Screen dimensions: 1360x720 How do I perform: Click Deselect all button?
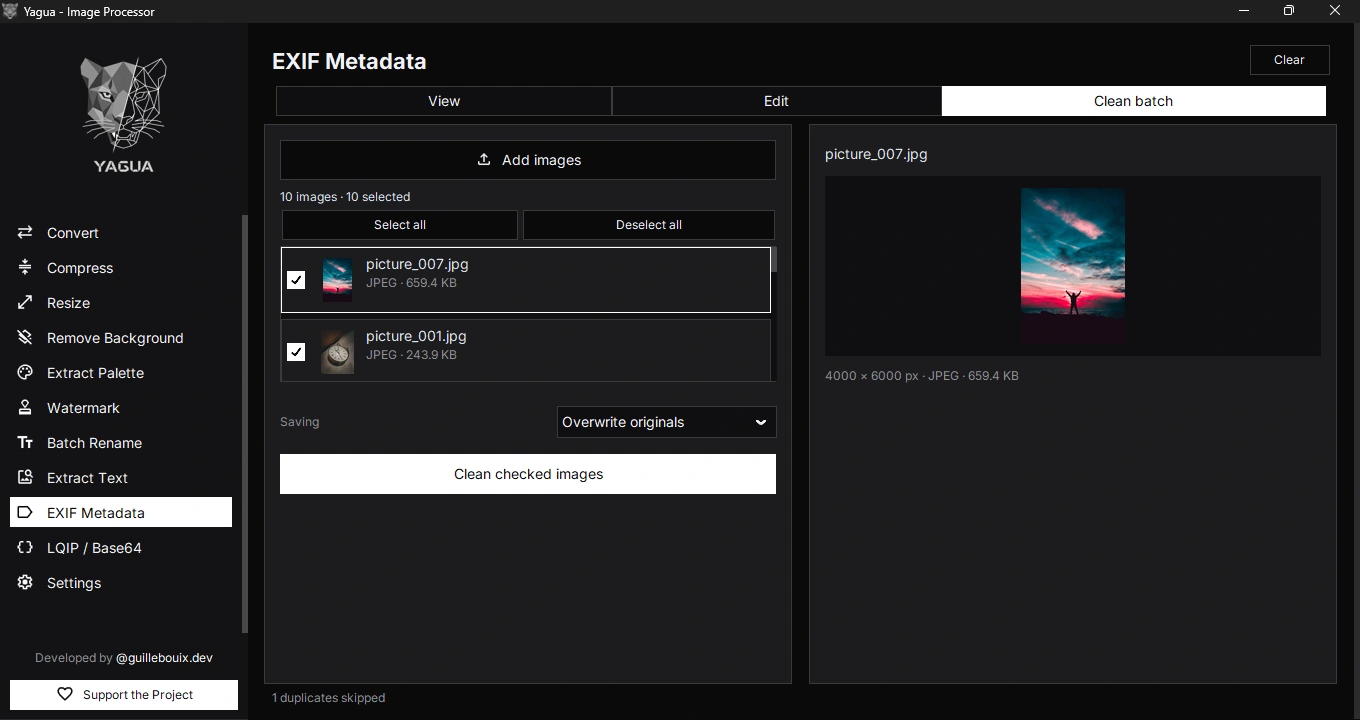click(649, 225)
